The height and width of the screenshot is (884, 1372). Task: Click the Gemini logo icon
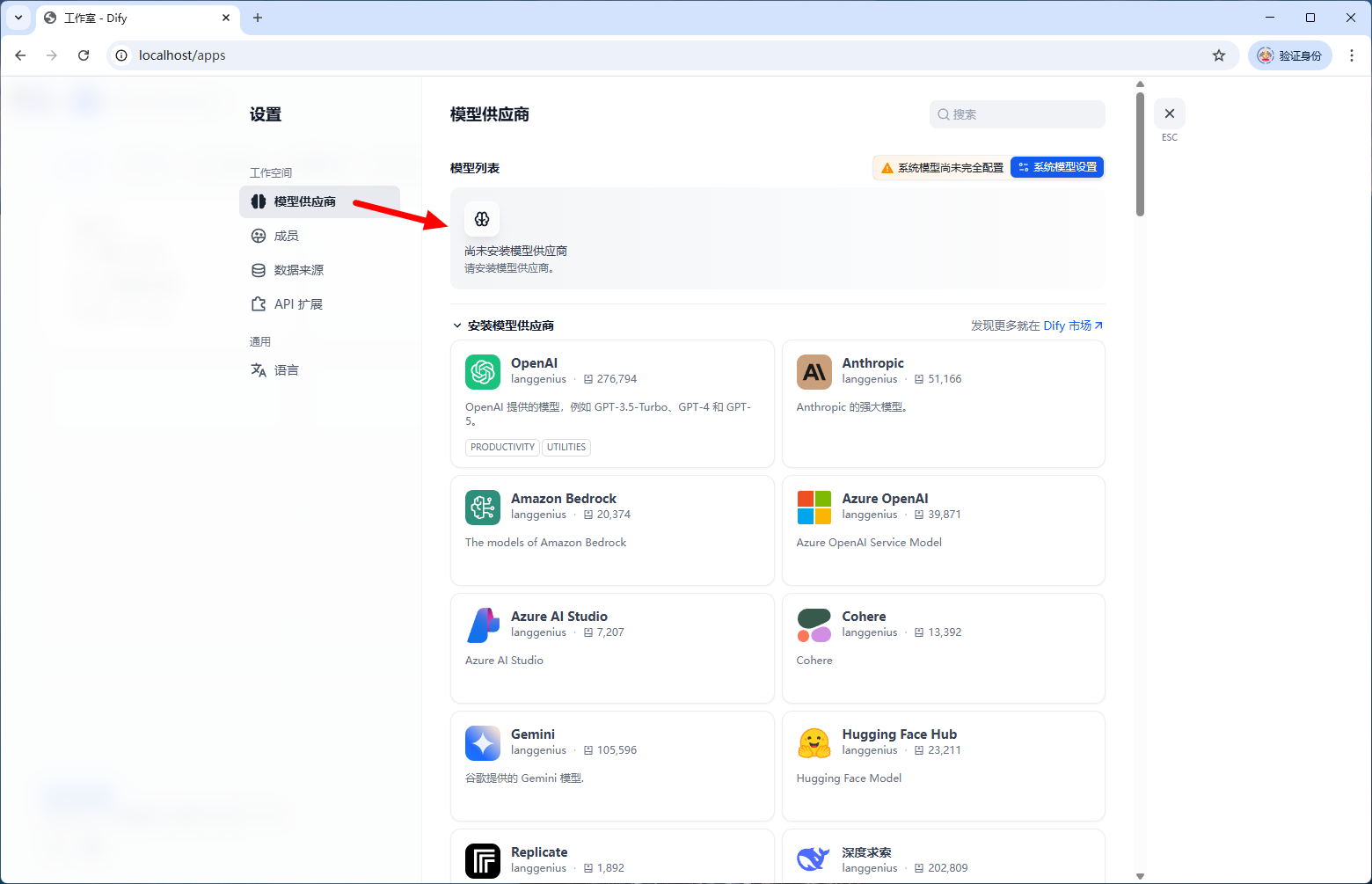click(483, 743)
